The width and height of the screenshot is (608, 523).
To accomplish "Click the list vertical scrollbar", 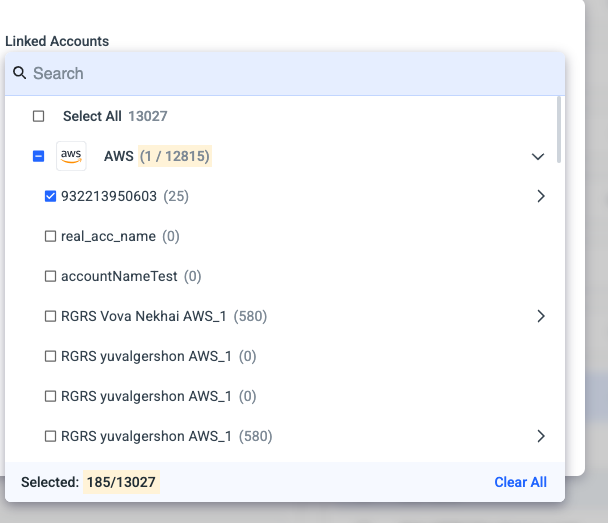I will pos(559,129).
